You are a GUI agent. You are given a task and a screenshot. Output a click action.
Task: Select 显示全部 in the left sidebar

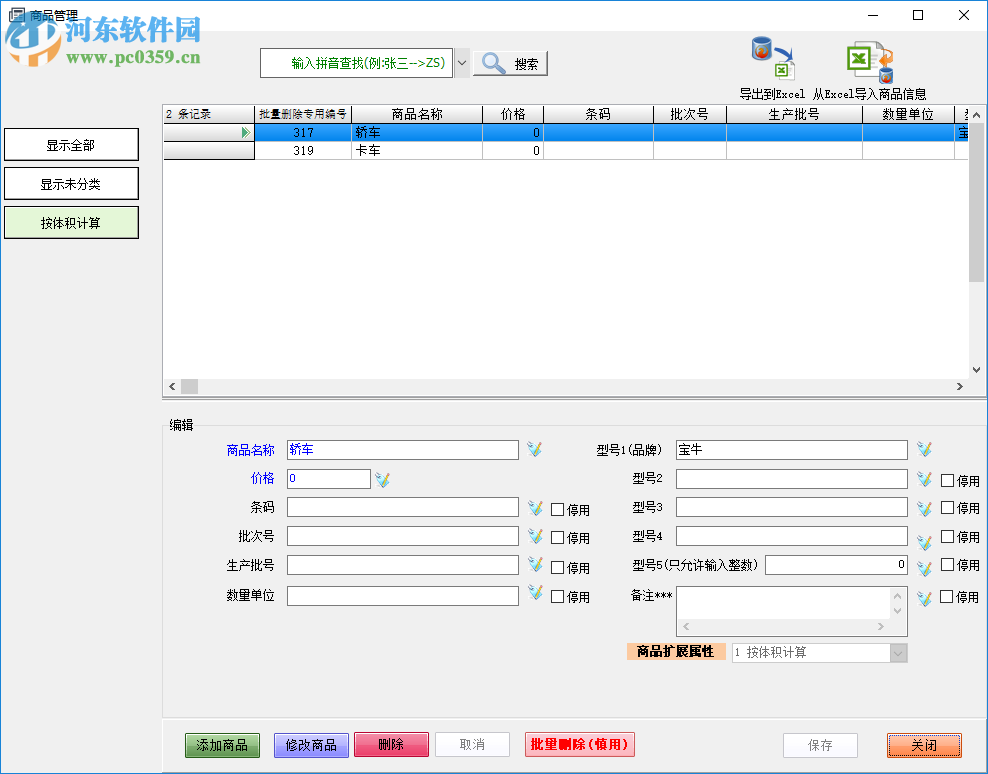(x=71, y=144)
